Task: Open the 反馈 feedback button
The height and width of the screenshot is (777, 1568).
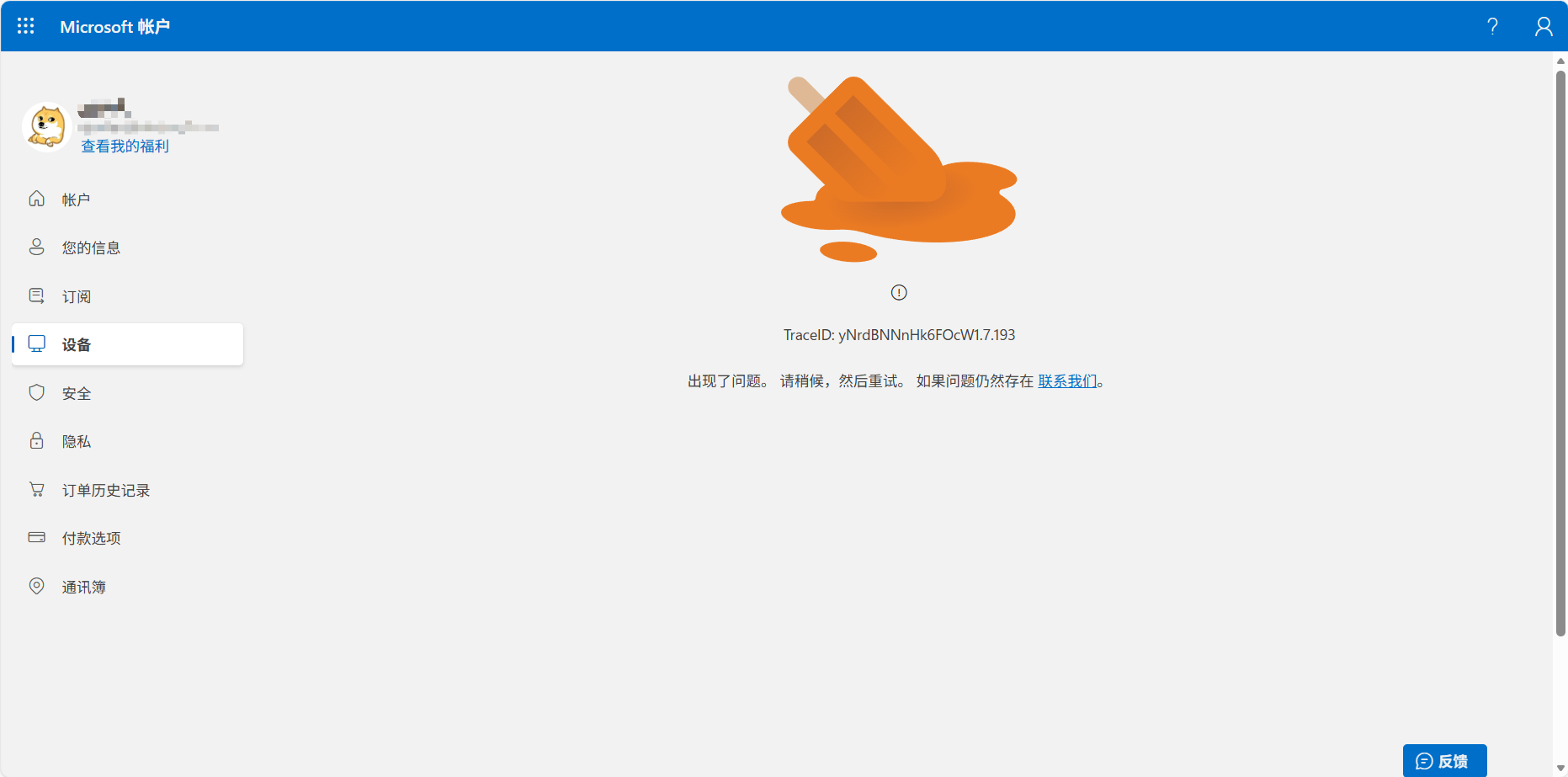Action: (1444, 761)
